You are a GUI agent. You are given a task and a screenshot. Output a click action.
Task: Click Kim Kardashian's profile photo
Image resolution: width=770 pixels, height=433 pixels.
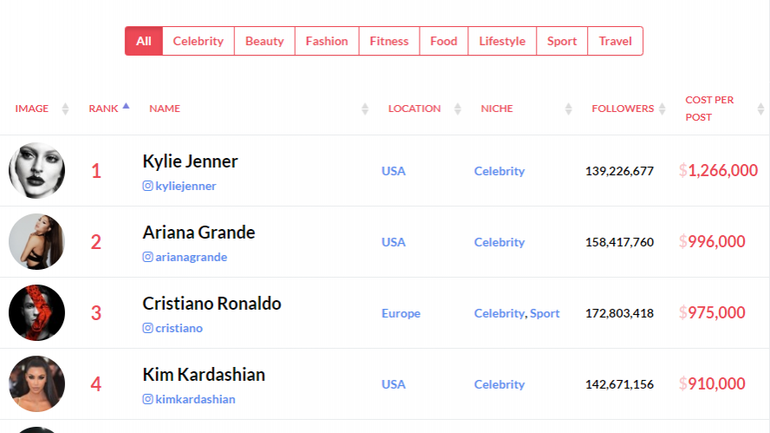coord(37,384)
